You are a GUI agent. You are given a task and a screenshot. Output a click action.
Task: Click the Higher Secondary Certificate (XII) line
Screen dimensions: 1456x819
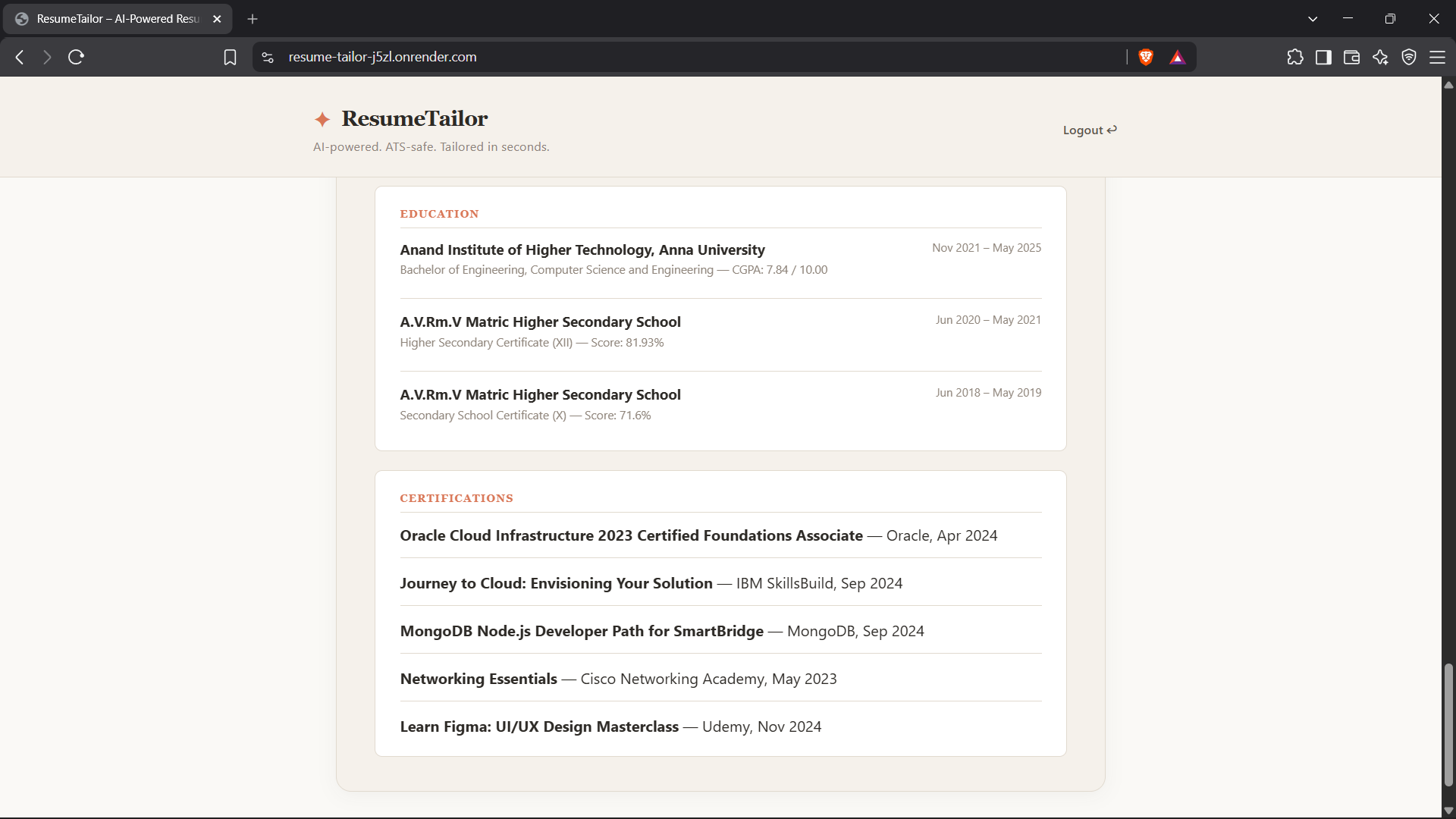(x=532, y=343)
